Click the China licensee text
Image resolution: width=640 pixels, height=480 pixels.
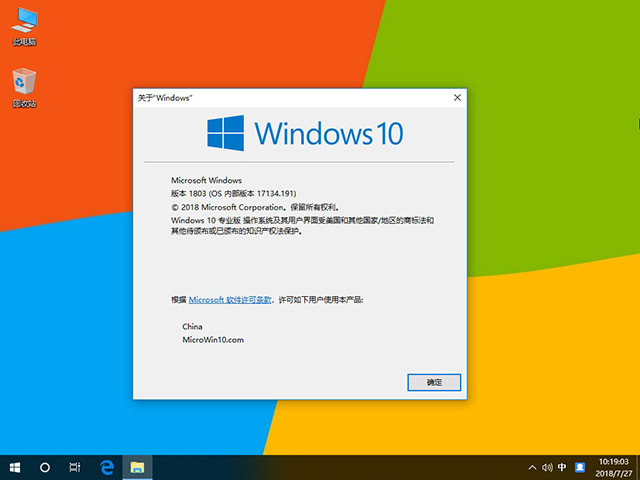tap(192, 327)
